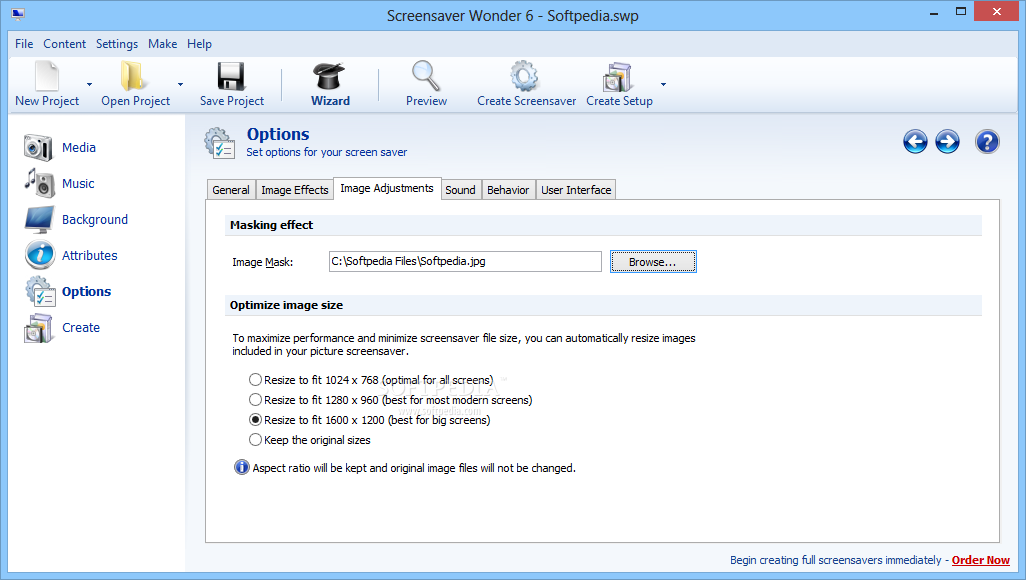Image resolution: width=1026 pixels, height=580 pixels.
Task: Click the Order Now link
Action: [980, 560]
